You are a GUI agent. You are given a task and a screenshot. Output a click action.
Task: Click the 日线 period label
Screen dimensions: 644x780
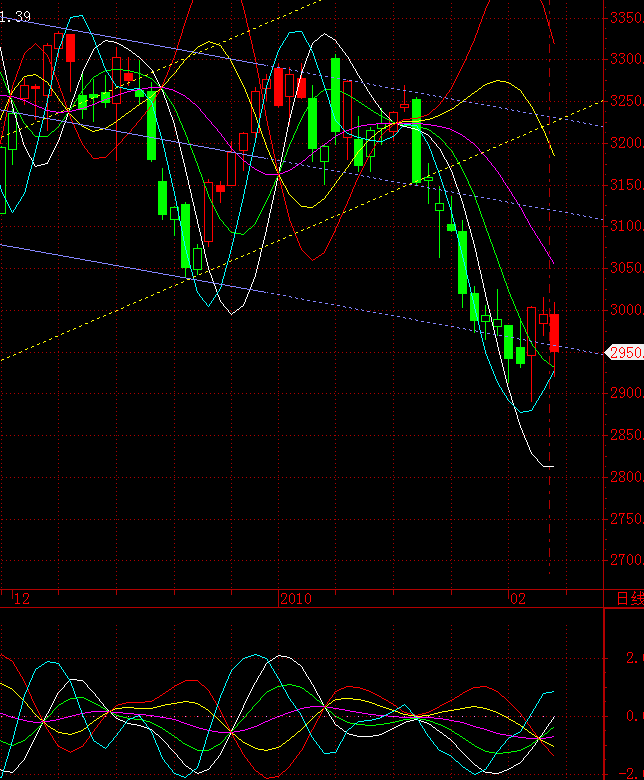pos(630,598)
